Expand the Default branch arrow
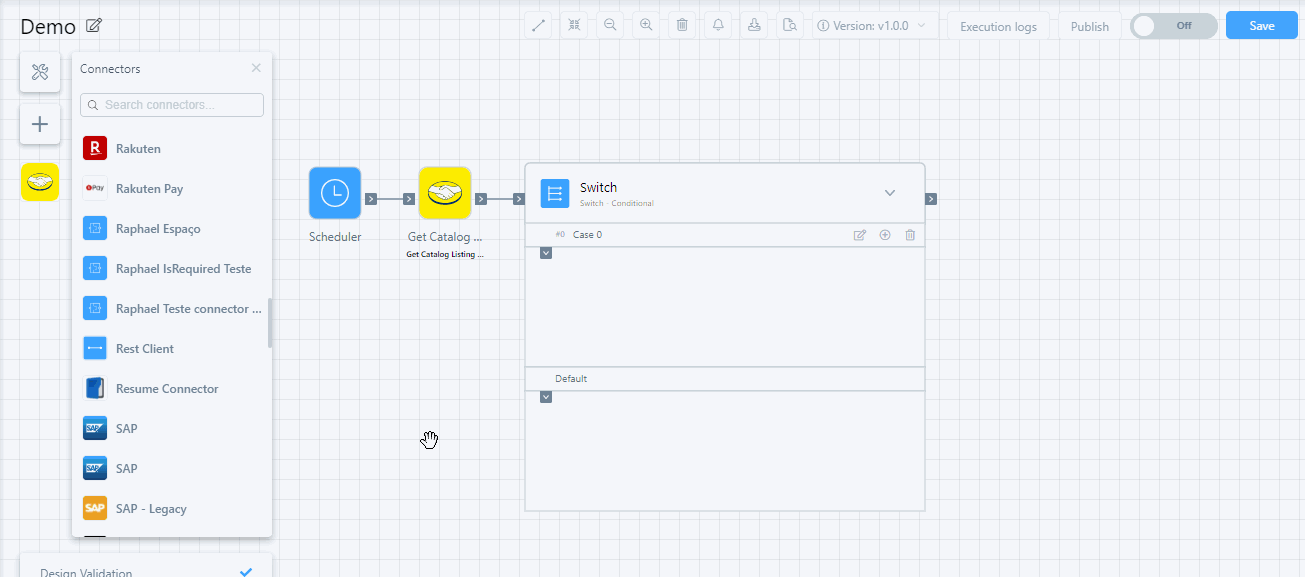The image size is (1305, 577). (546, 397)
